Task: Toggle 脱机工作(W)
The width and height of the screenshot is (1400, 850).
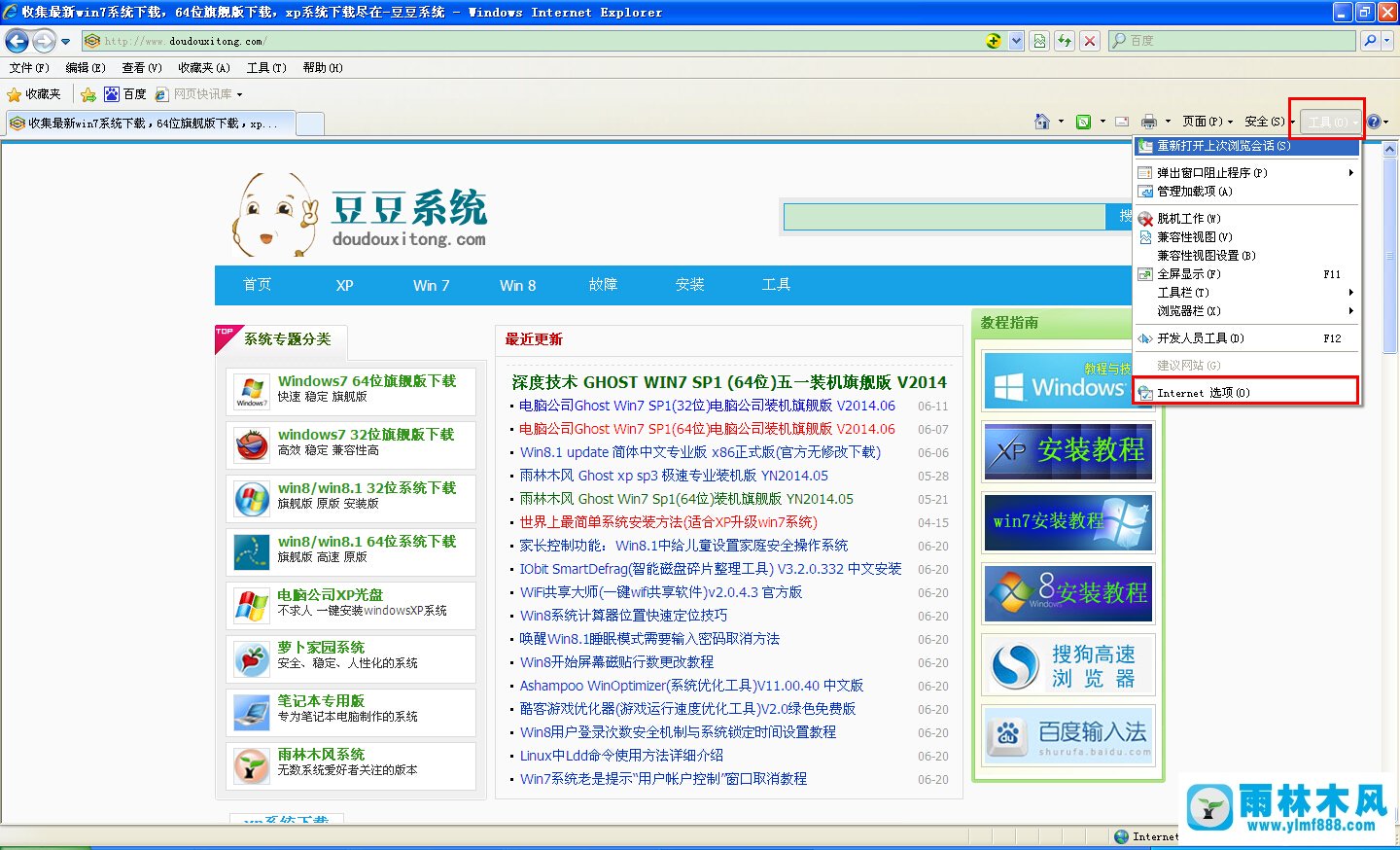Action: 1247,219
